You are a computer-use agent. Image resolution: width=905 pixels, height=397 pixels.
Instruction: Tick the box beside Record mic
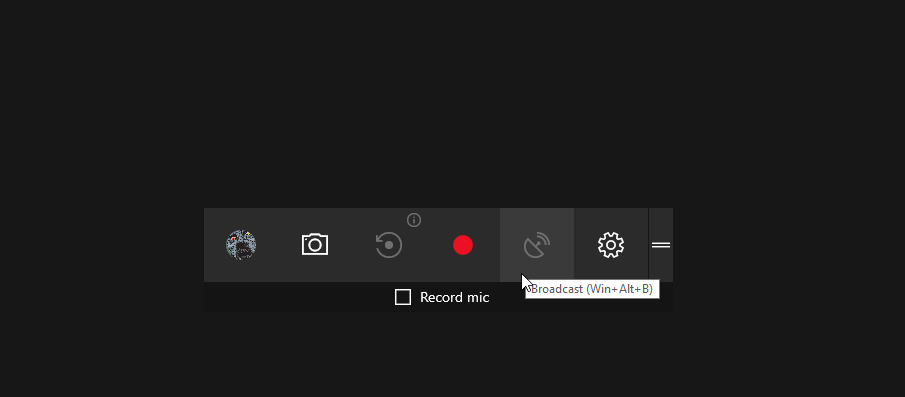point(403,297)
